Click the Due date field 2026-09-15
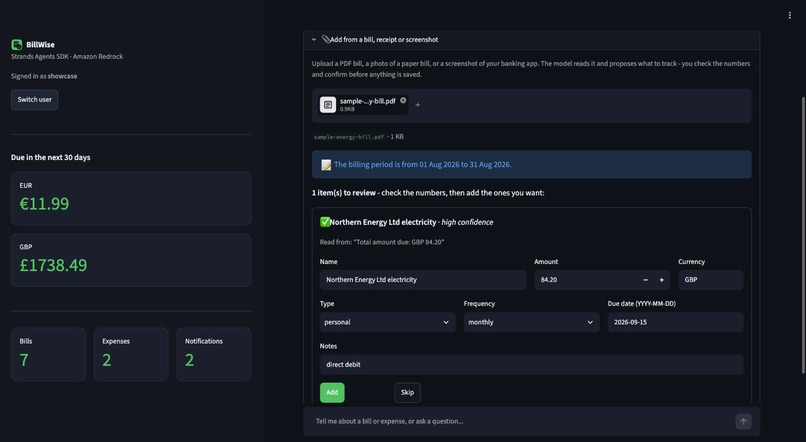Screen dimensions: 806x442 point(675,322)
